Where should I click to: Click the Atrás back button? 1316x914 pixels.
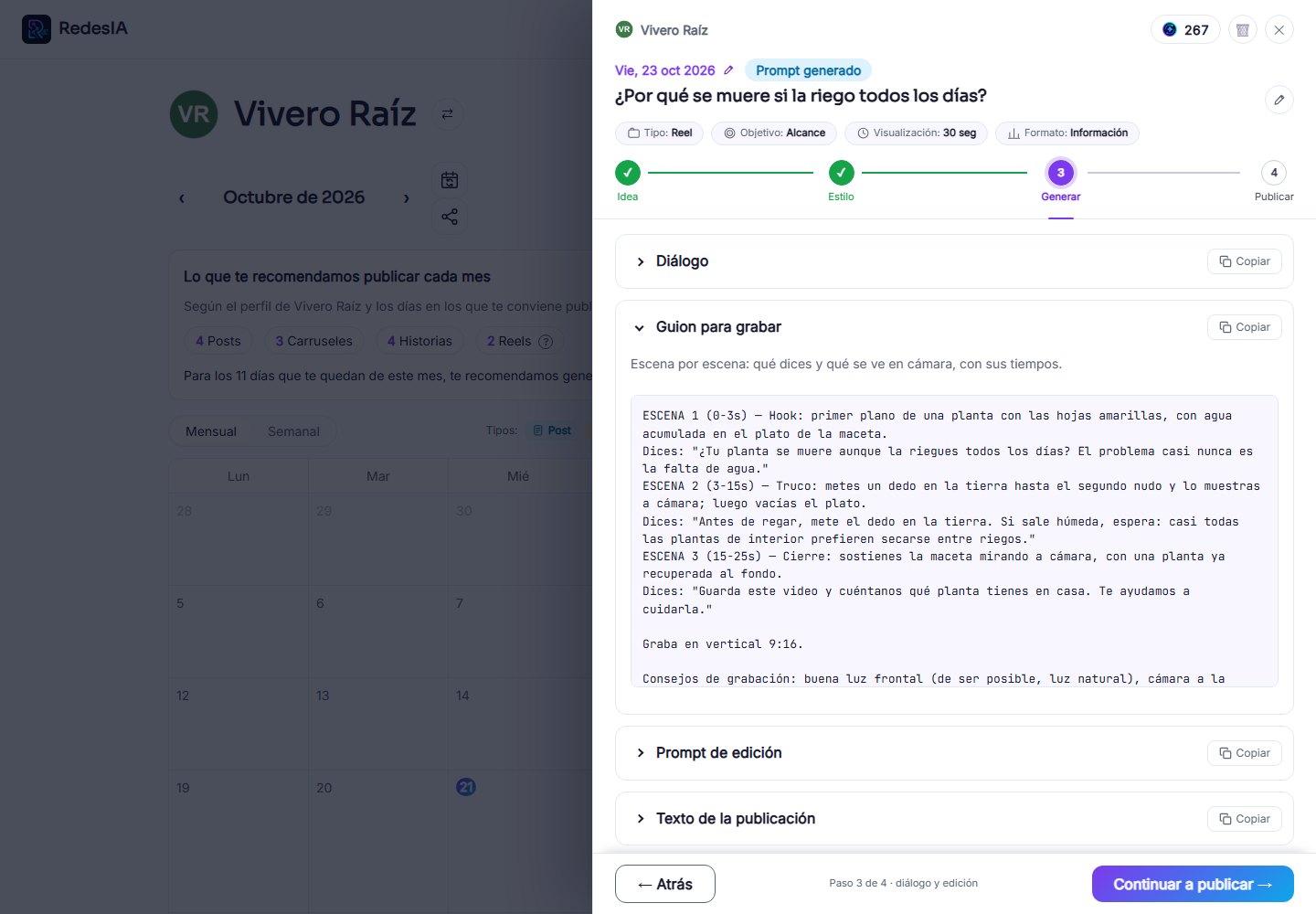665,884
